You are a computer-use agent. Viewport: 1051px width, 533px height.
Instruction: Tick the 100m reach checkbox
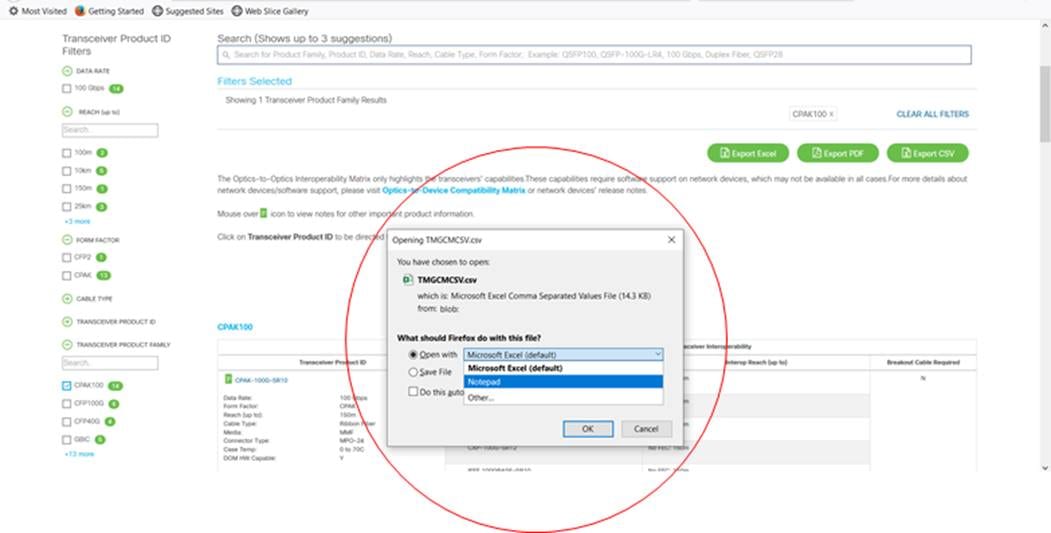tap(66, 153)
